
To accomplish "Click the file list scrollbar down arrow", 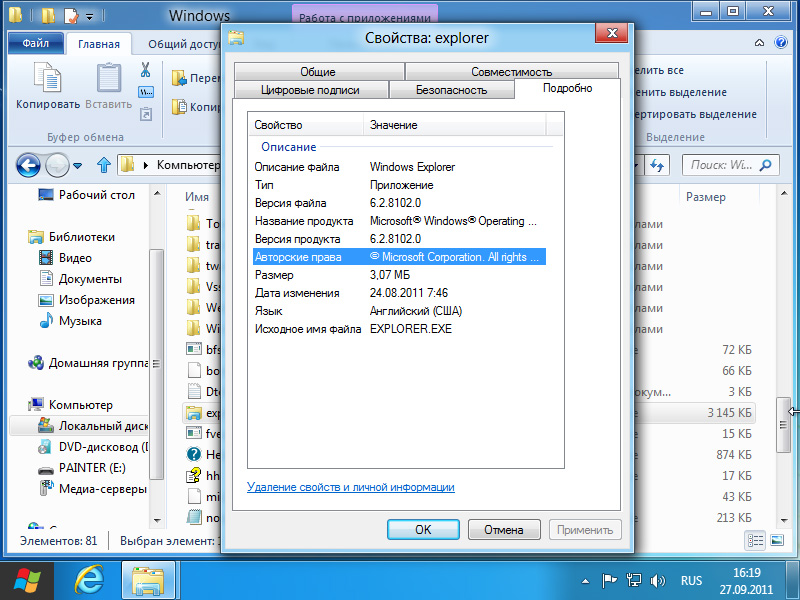I will 784,520.
